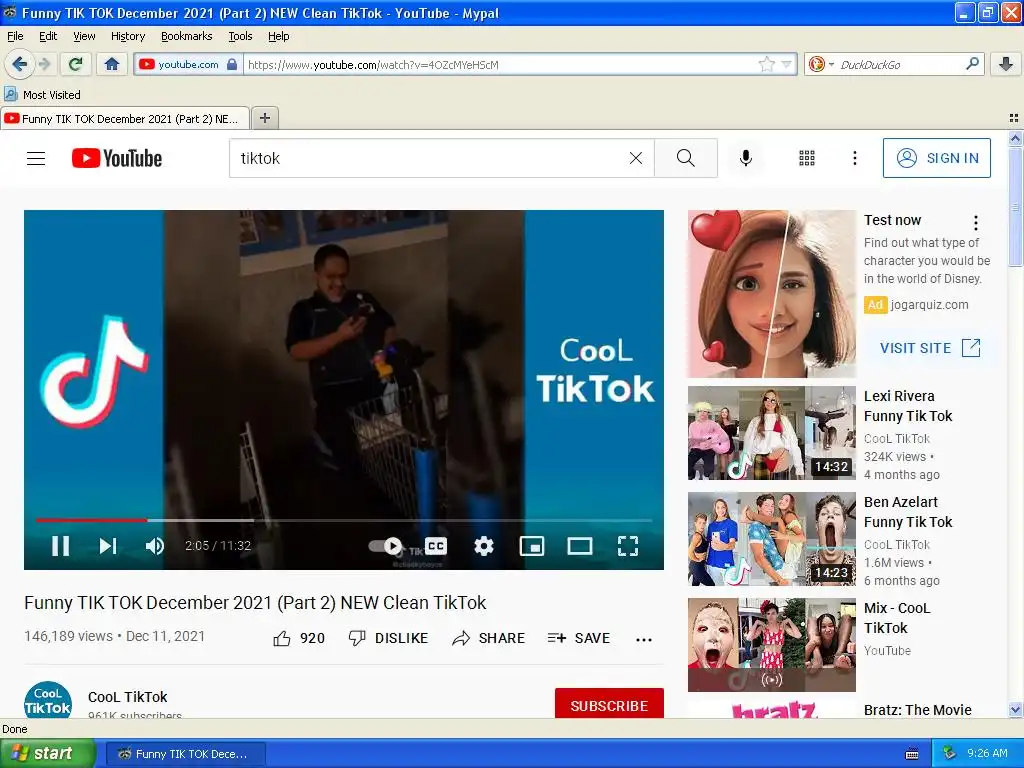Bookmark this page with the star icon
The image size is (1024, 768).
(767, 64)
